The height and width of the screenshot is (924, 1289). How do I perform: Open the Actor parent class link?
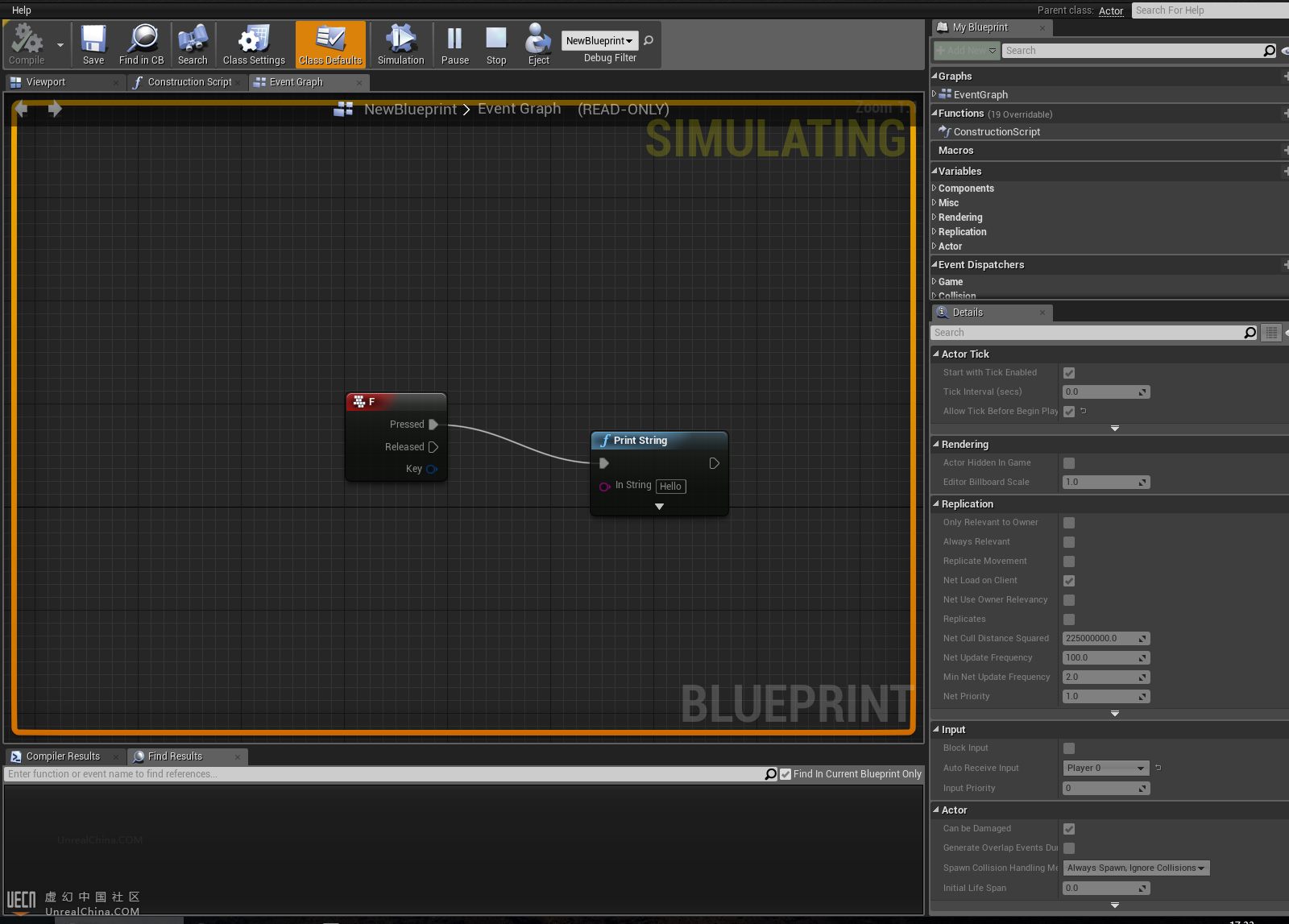[x=1111, y=10]
